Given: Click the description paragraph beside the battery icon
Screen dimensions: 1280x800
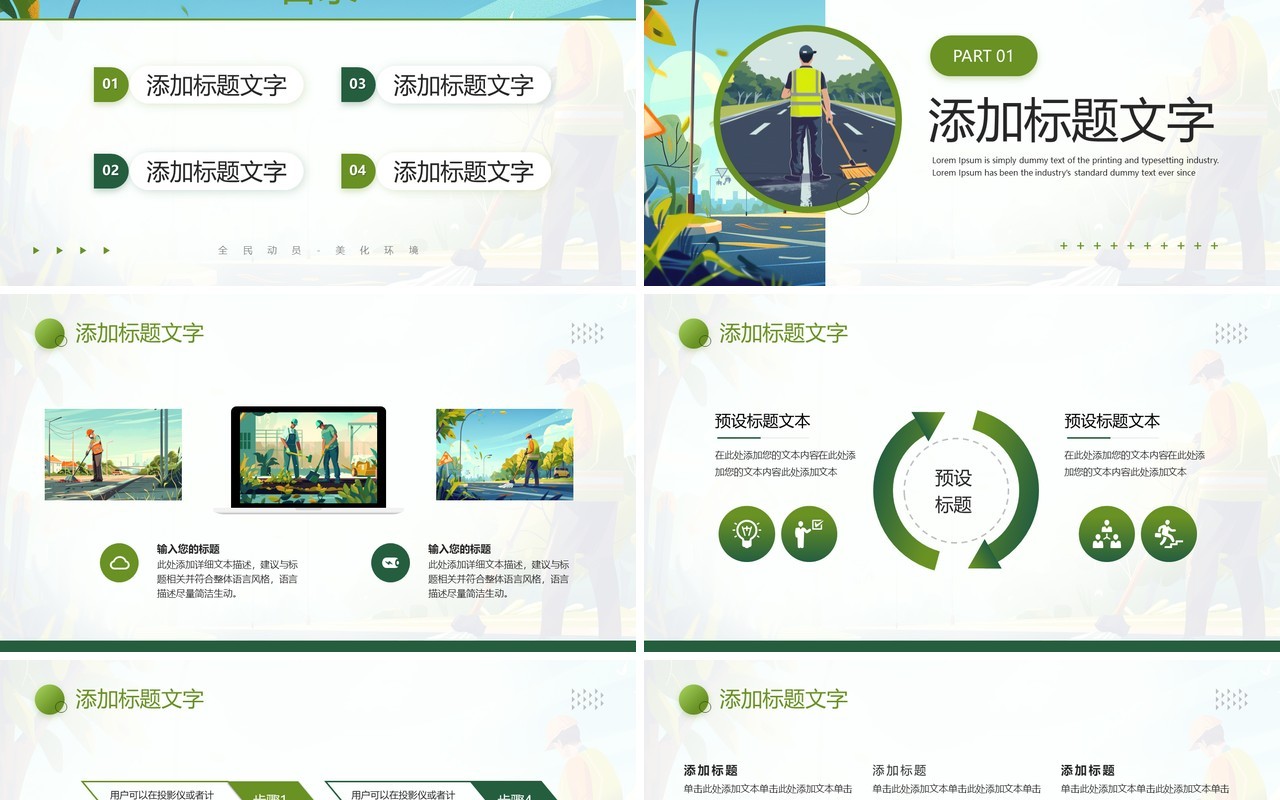Looking at the screenshot, I should click(x=498, y=579).
